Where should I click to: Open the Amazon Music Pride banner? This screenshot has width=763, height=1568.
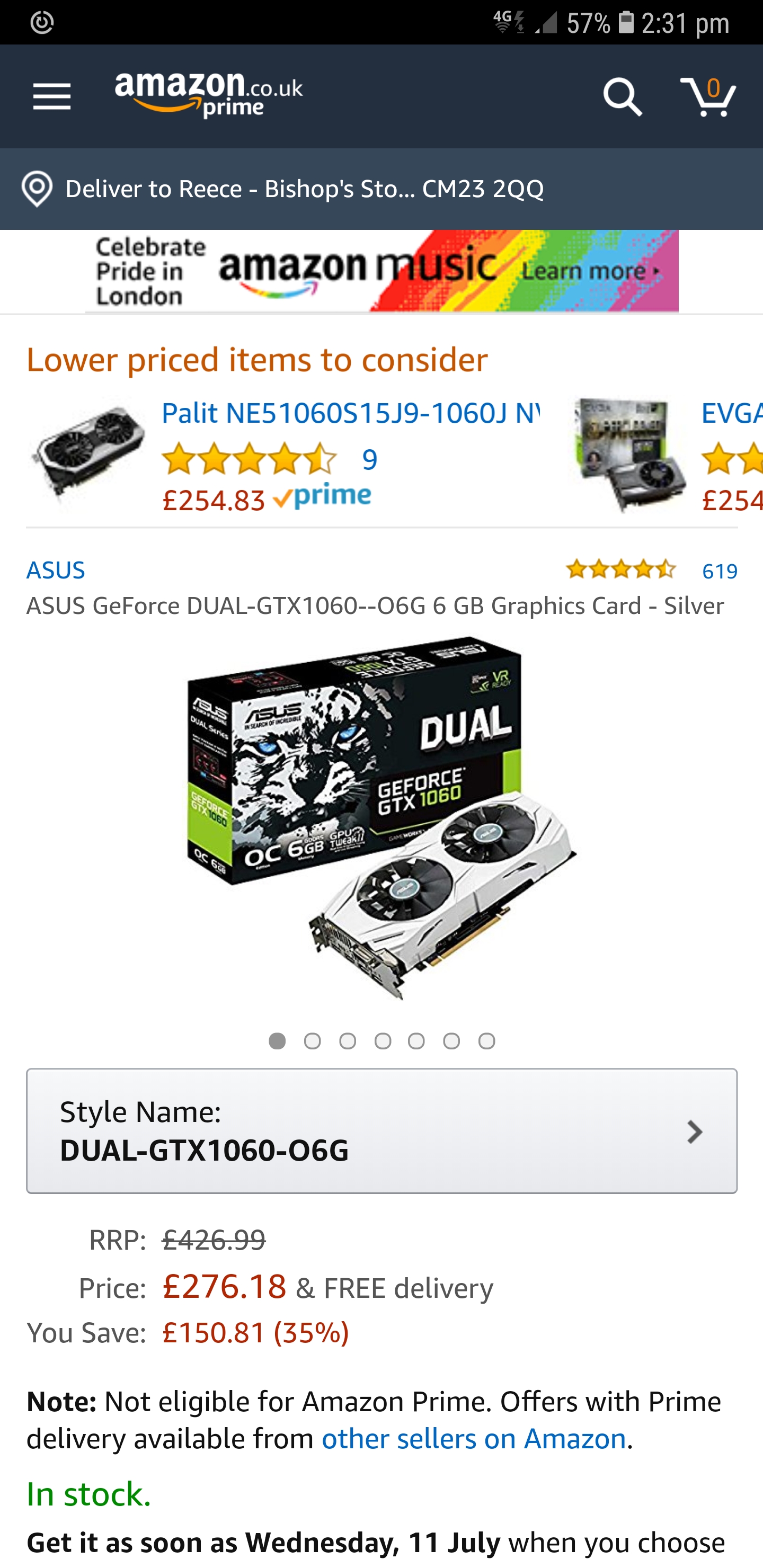382,271
